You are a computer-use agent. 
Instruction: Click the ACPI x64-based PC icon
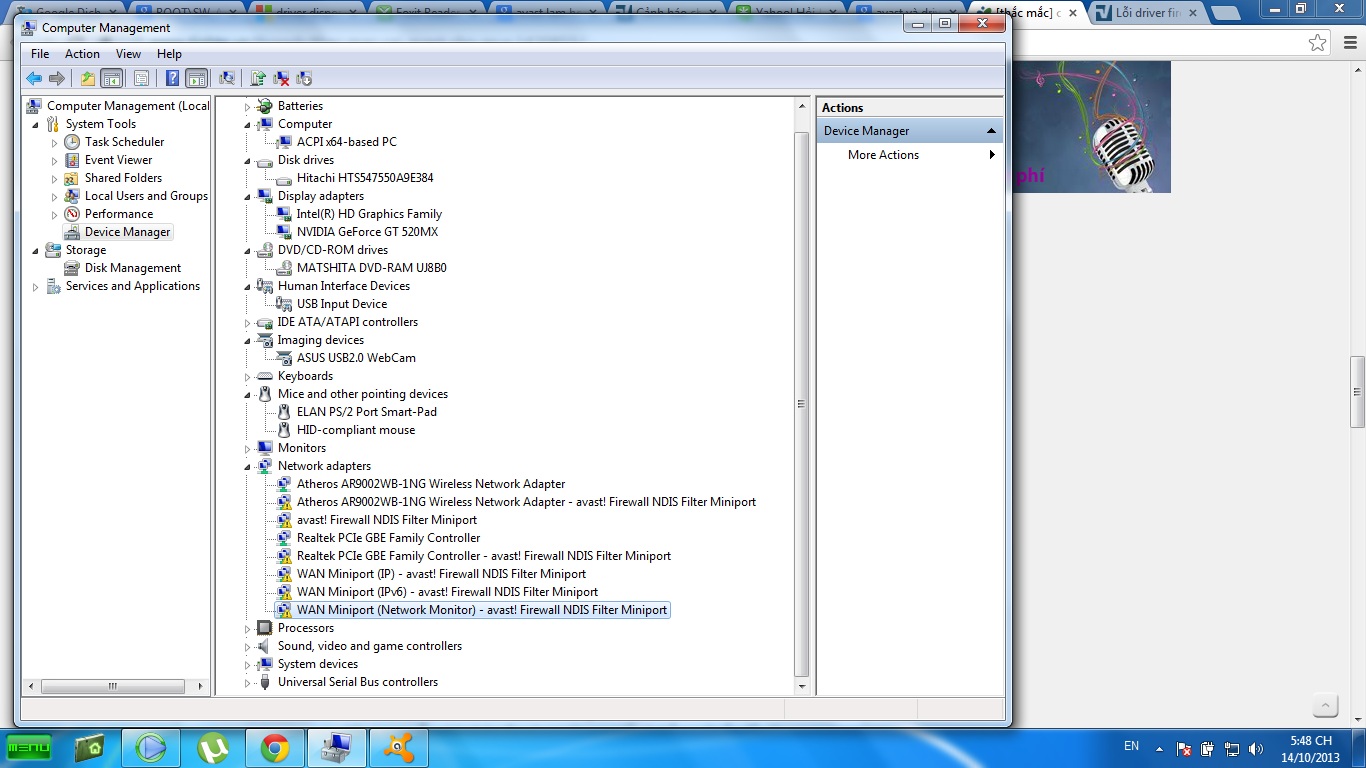(284, 142)
